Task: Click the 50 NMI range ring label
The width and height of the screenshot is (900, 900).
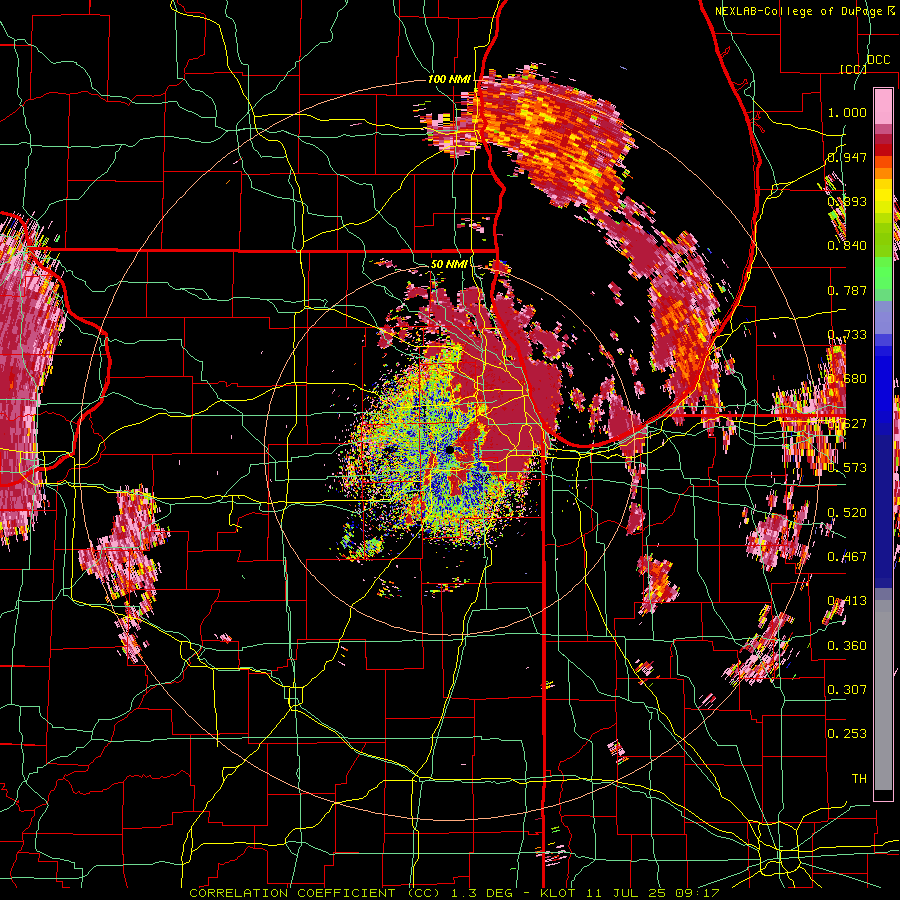Action: 449,264
